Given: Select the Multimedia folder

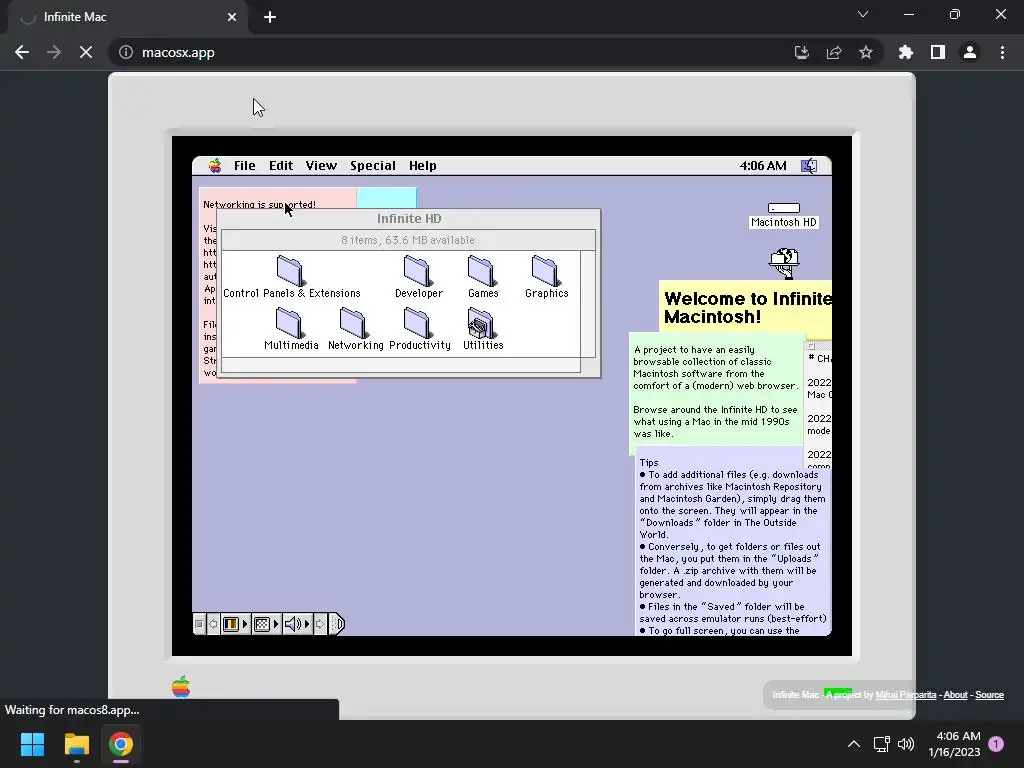Looking at the screenshot, I should [291, 330].
